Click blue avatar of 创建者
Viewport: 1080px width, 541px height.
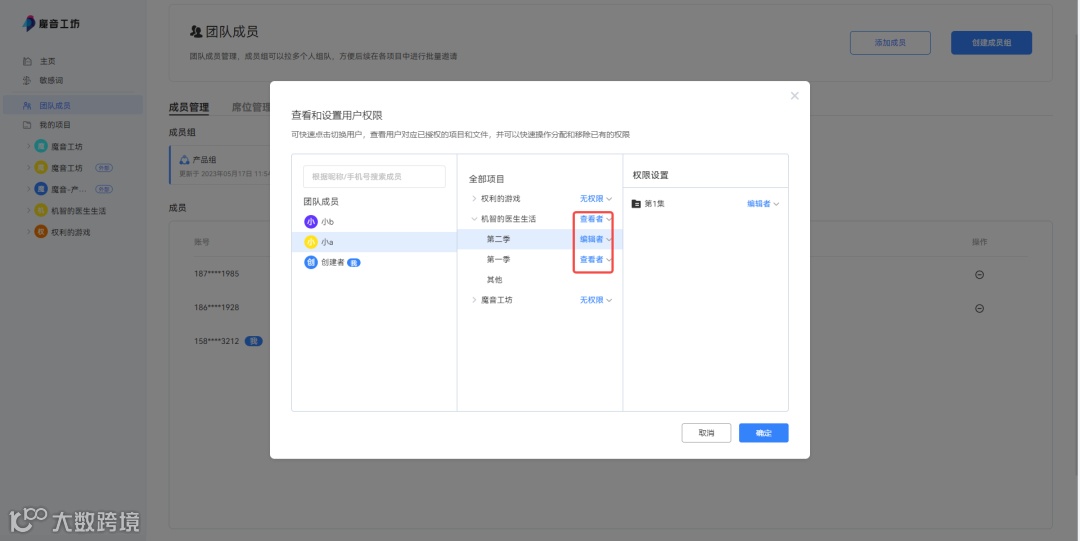click(311, 263)
